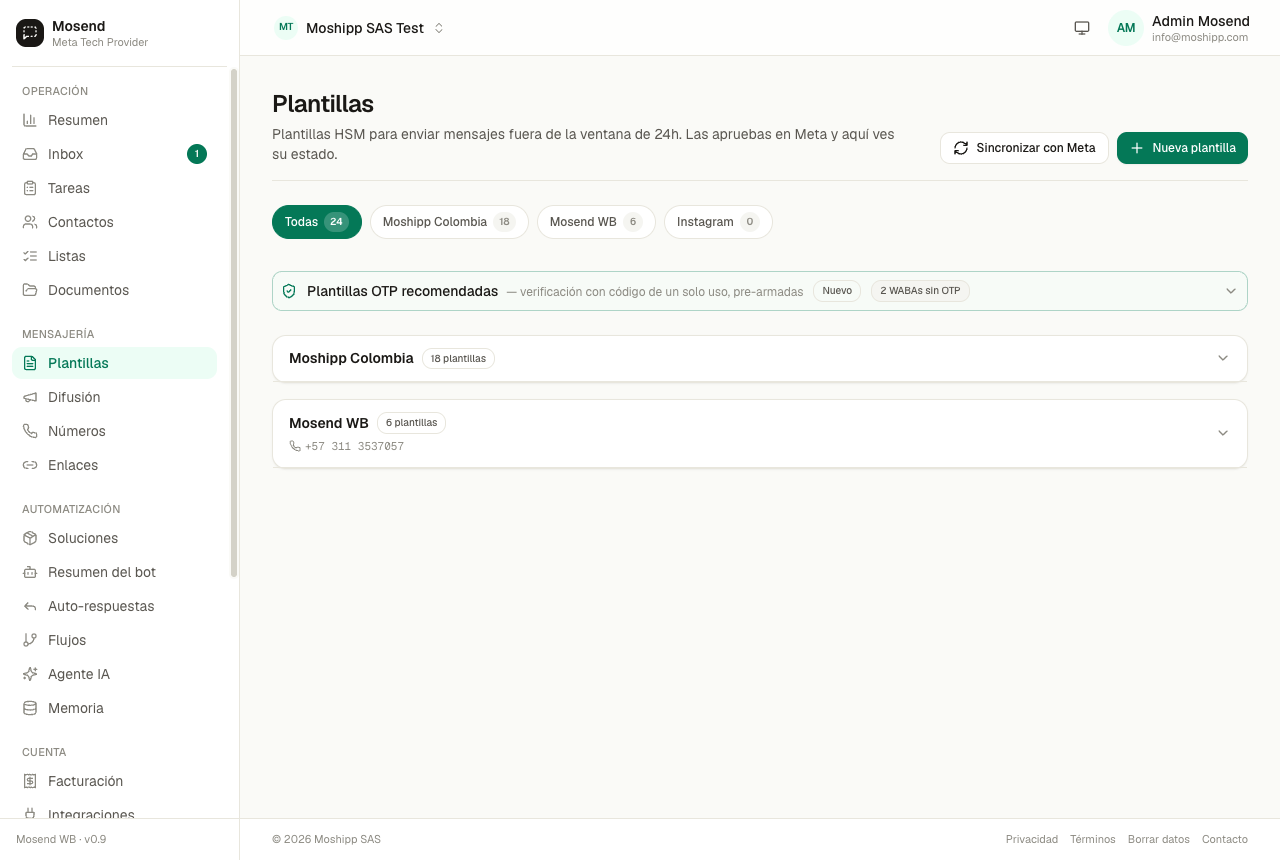Select the Instagram filter tab
1280x860 pixels.
[x=718, y=222]
